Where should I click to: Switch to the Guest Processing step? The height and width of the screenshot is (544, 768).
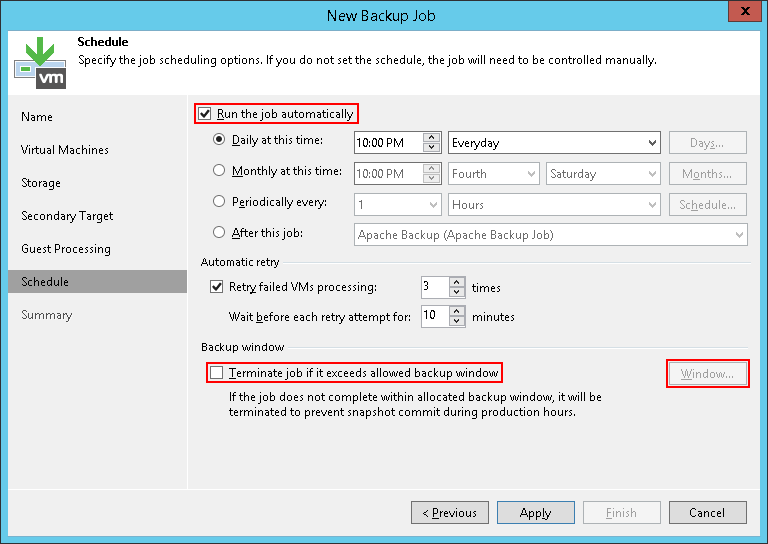[x=66, y=249]
